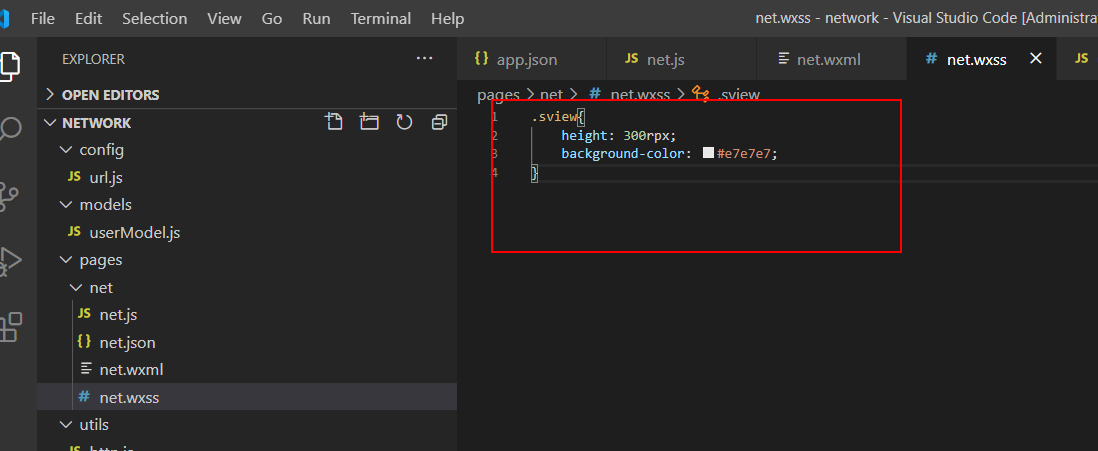Click the #e7e7e7 color swatch
1098x451 pixels.
pyautogui.click(x=708, y=153)
